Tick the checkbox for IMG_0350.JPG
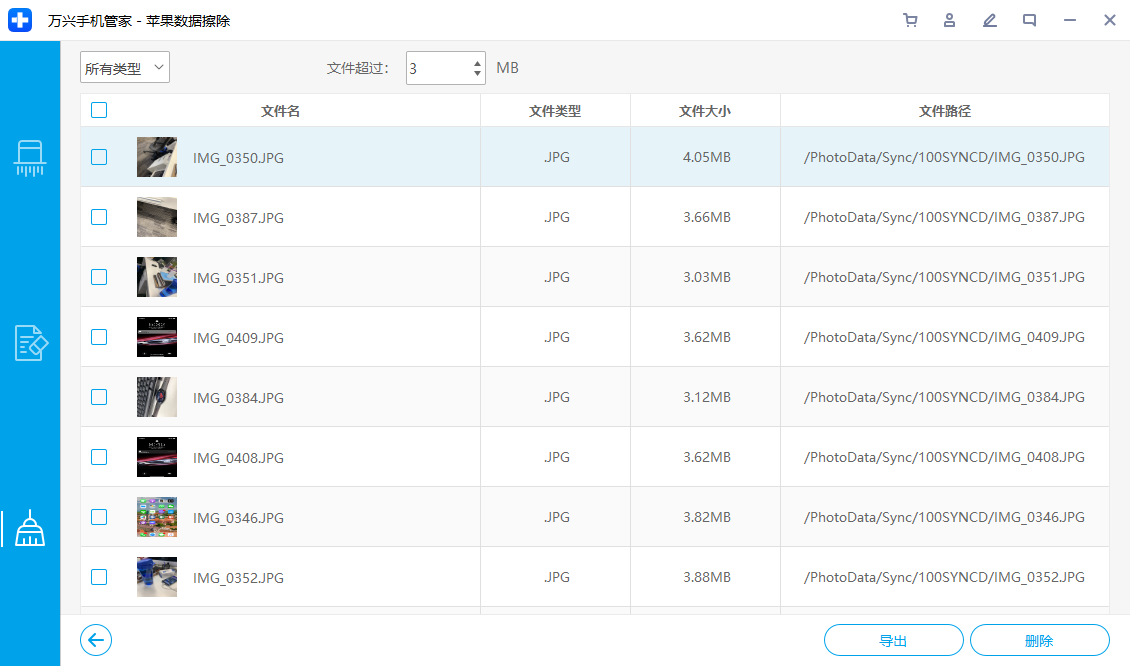Screen dimensions: 1130x666 coord(99,157)
